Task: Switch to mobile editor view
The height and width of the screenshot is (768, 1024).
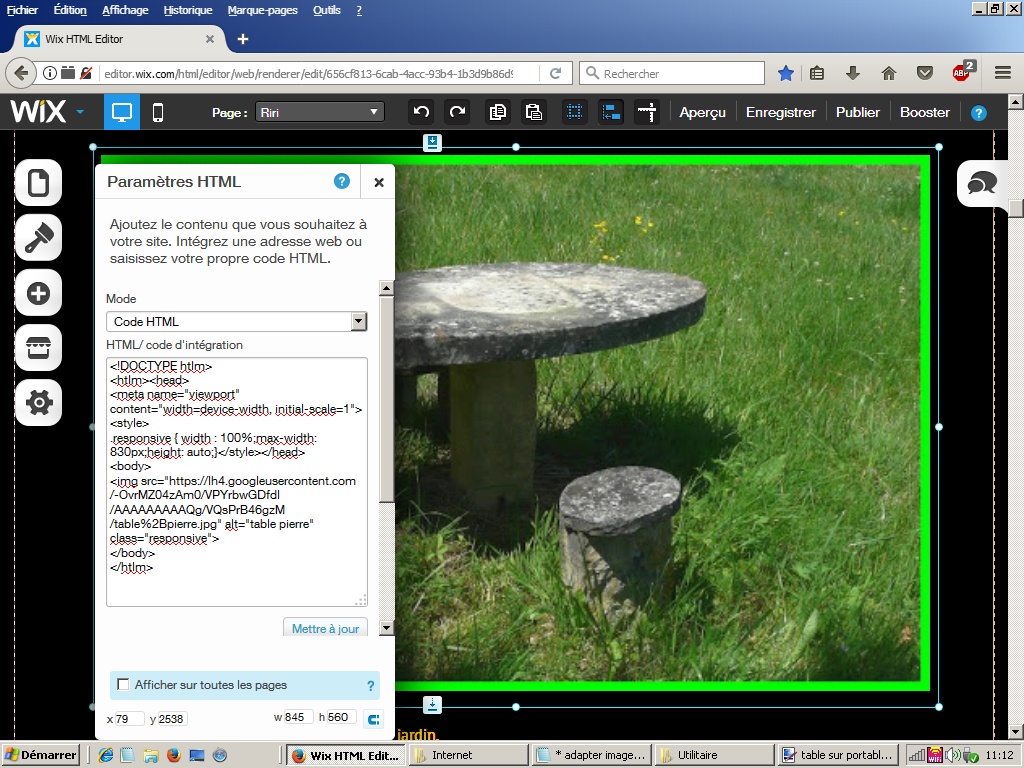Action: (x=157, y=112)
